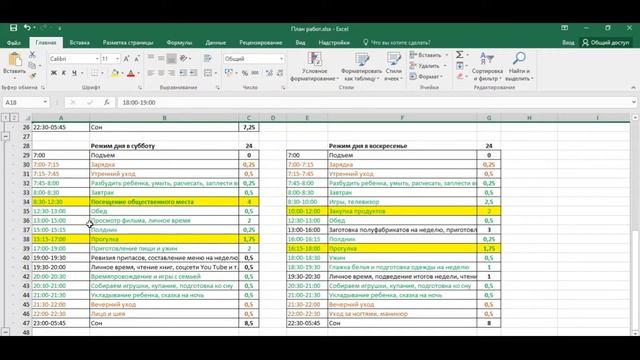640x360 pixels.
Task: Open Найти и выделить menu
Action: pos(519,67)
